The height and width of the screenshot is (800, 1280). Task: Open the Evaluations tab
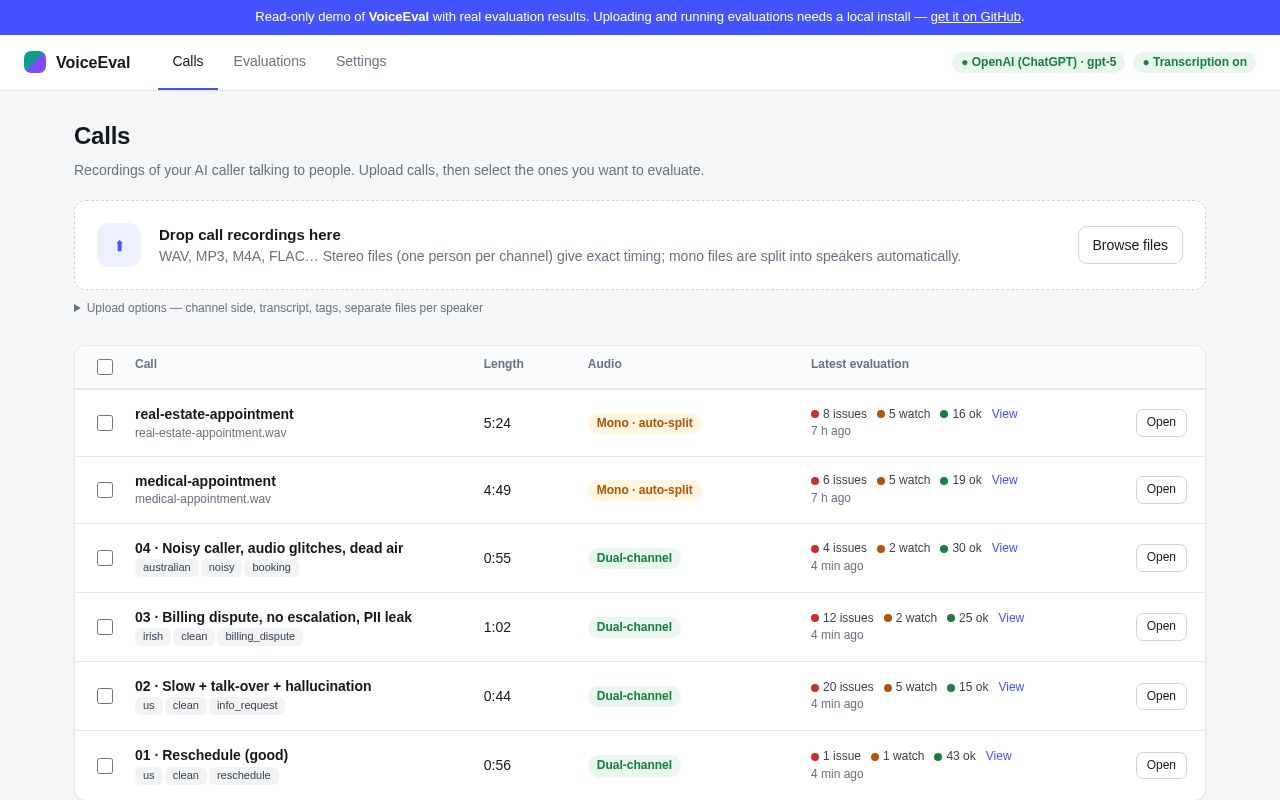(x=270, y=61)
